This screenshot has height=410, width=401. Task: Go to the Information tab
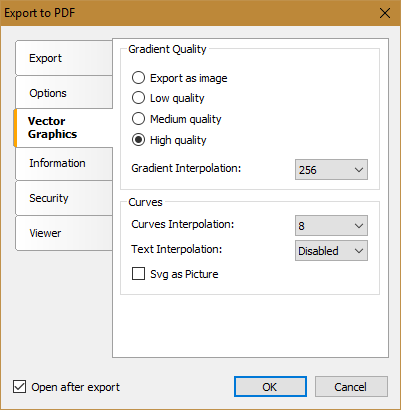point(64,163)
